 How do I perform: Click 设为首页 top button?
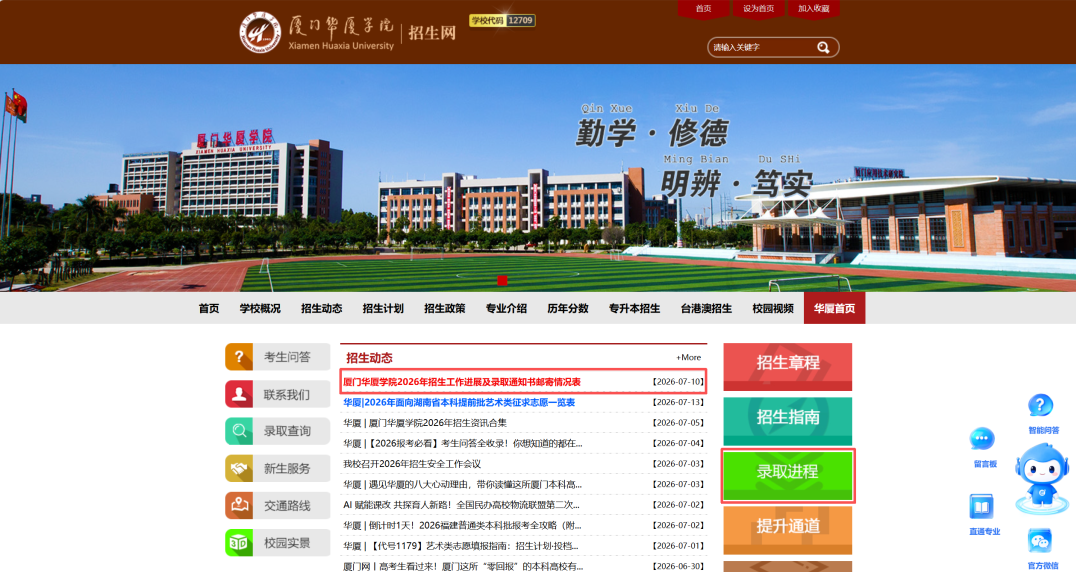758,9
